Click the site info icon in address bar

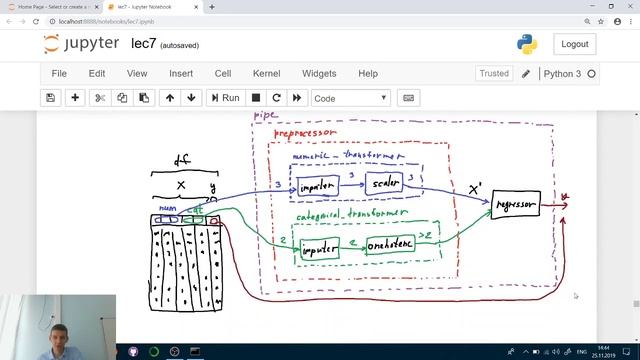[x=52, y=22]
